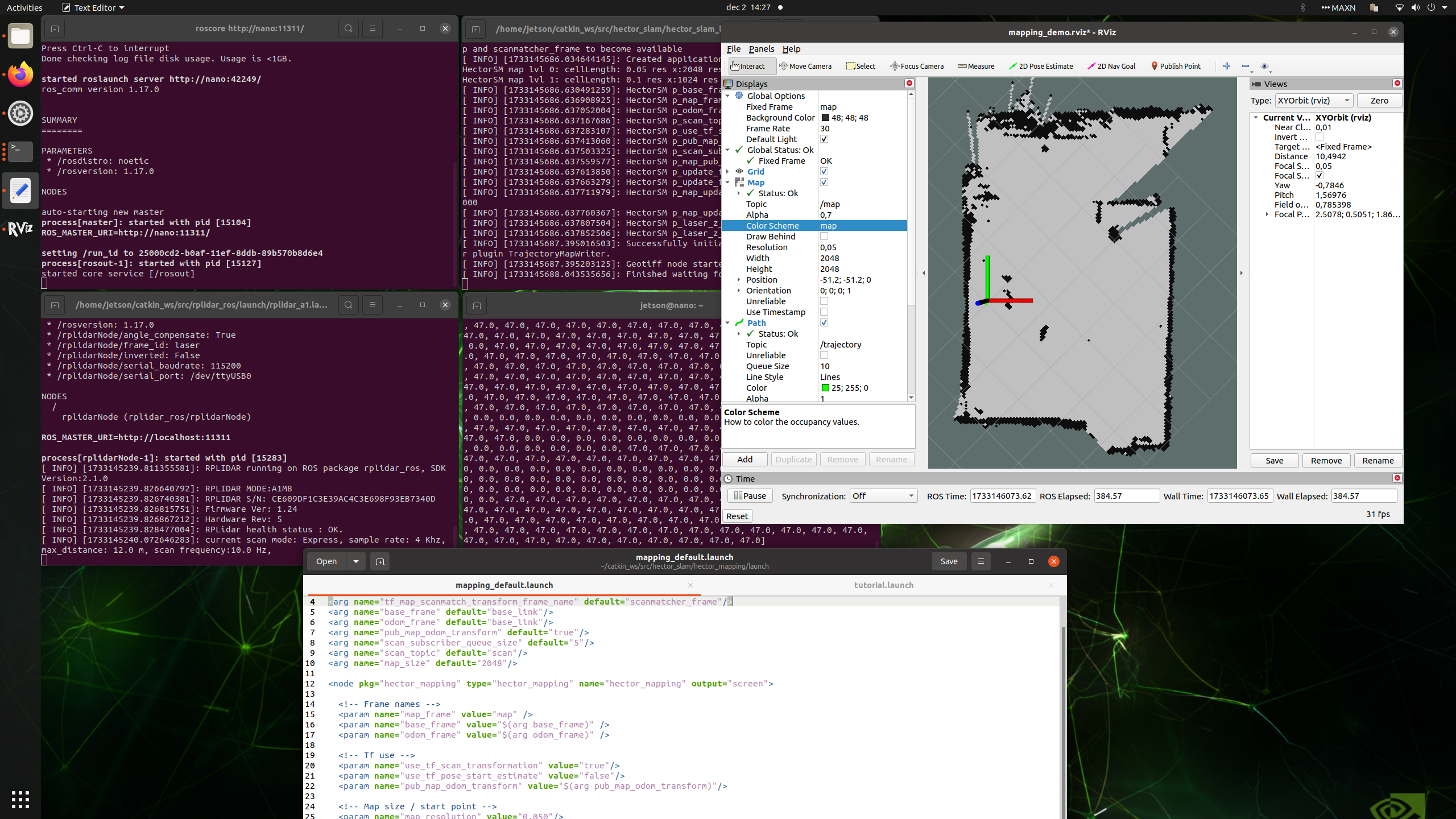Open the Synchronization dropdown
The height and width of the screenshot is (819, 1456).
(x=883, y=496)
